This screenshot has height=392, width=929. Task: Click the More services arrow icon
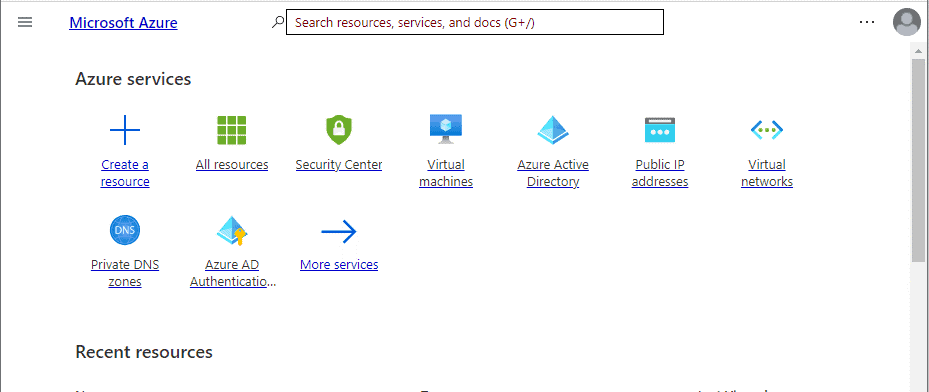[339, 232]
